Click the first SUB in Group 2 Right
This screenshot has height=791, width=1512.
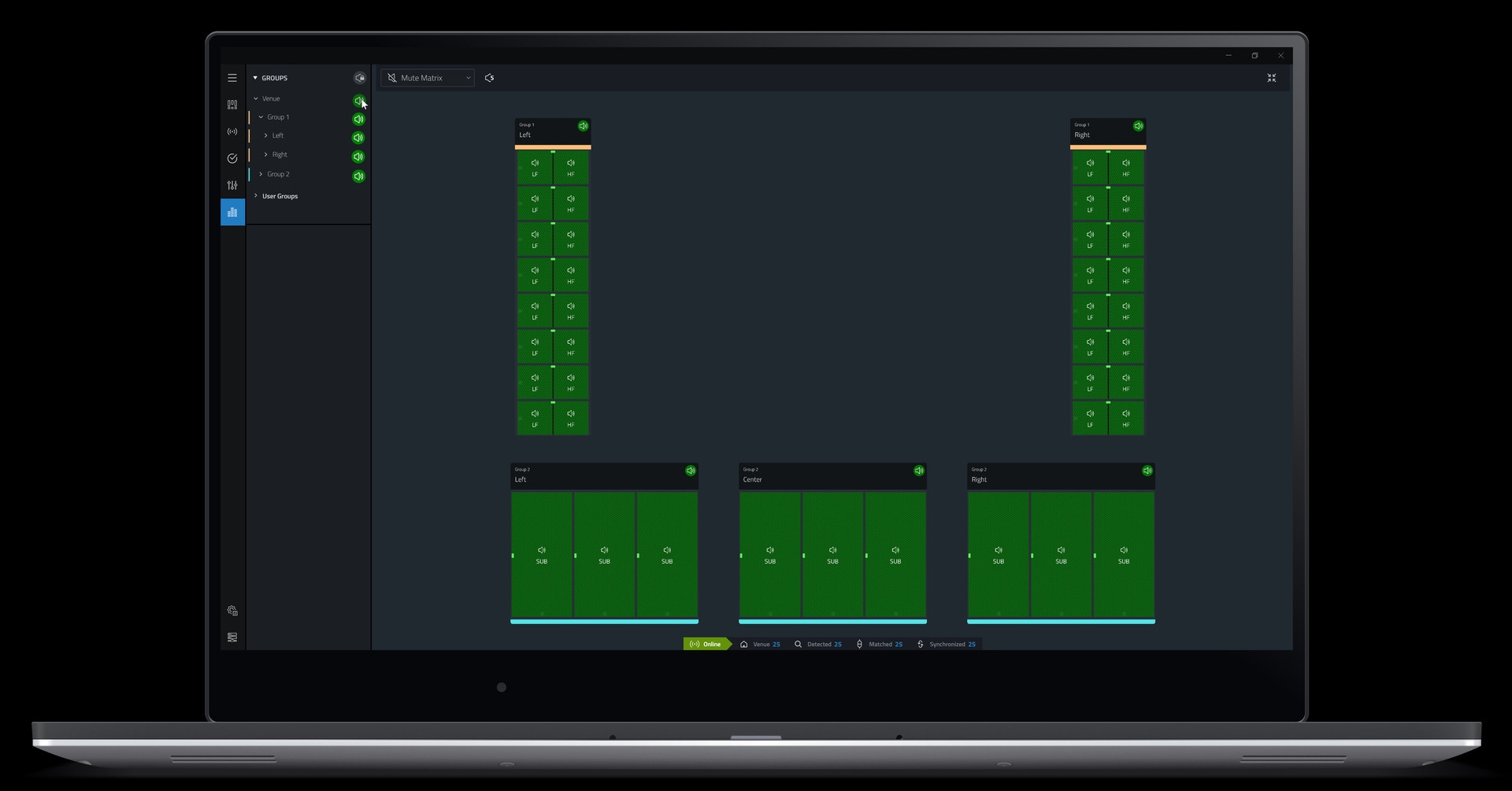point(999,555)
